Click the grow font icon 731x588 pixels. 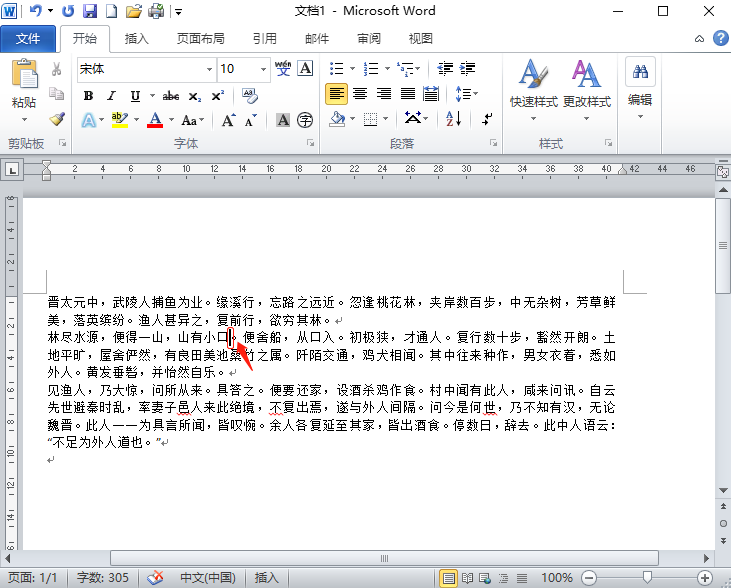(x=228, y=120)
